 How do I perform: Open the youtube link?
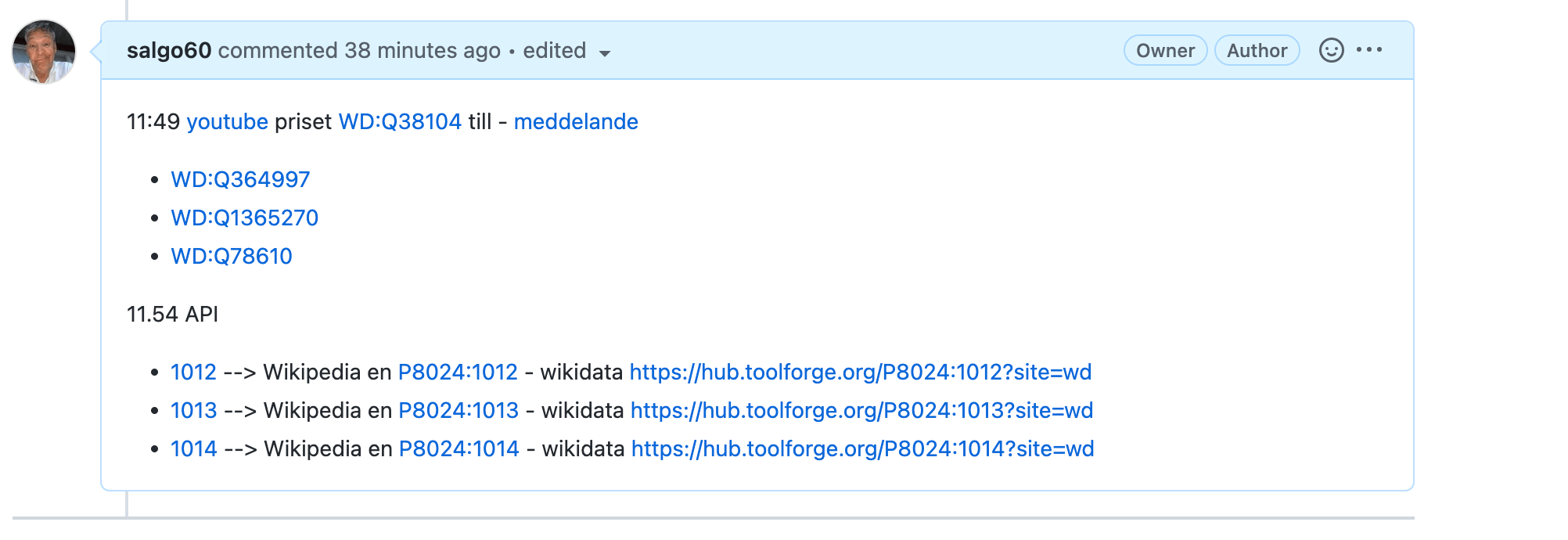[x=227, y=122]
